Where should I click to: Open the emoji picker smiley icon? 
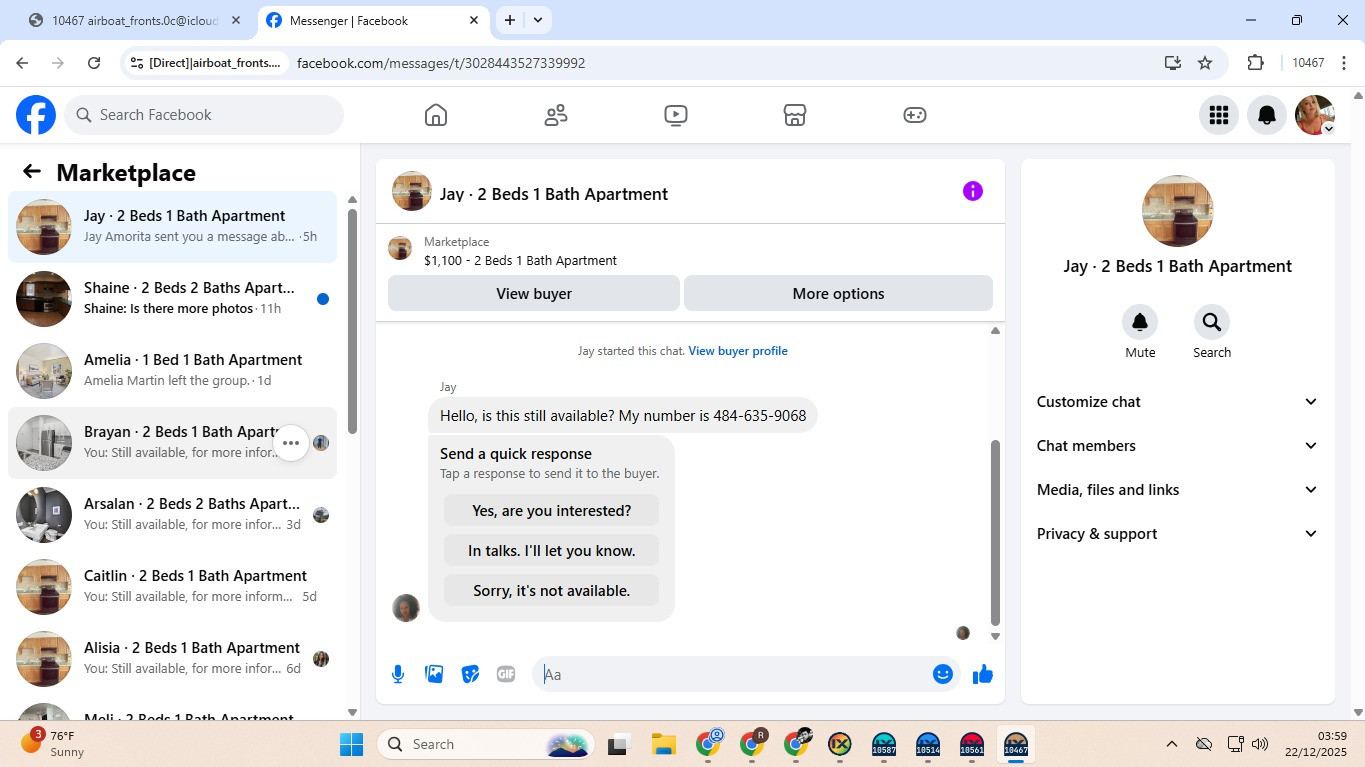coord(942,674)
